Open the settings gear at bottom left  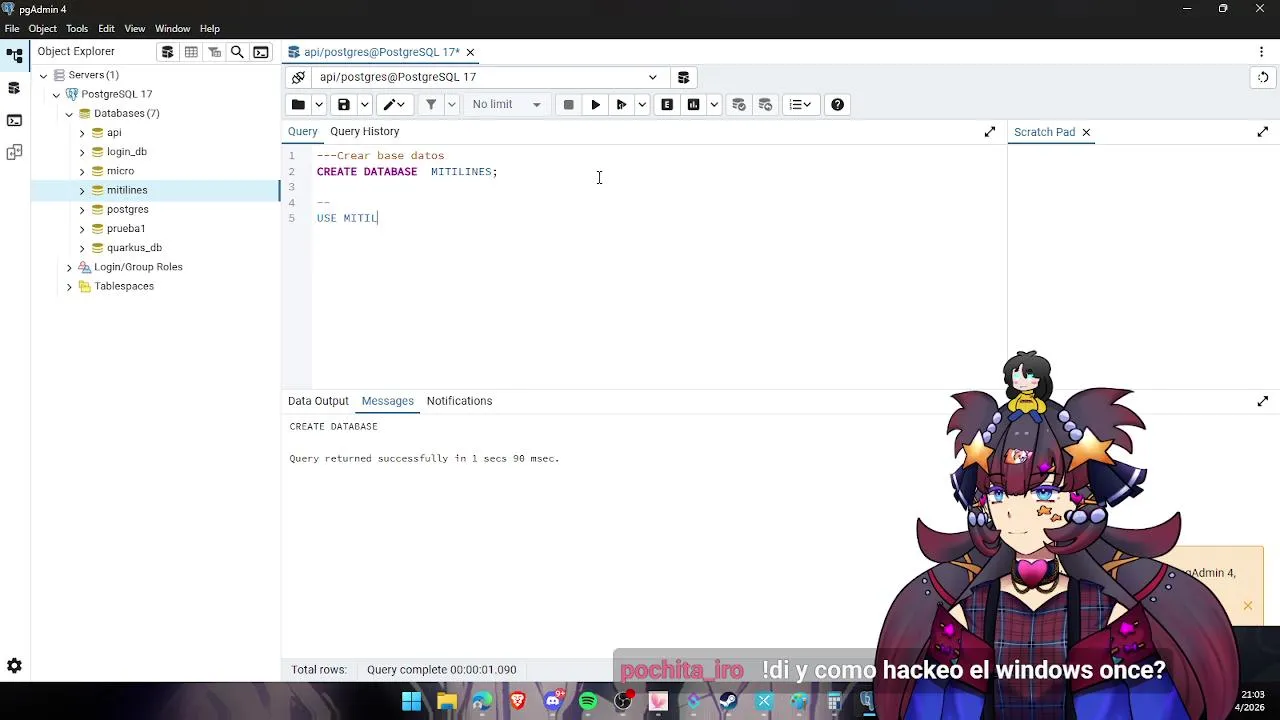pos(14,666)
